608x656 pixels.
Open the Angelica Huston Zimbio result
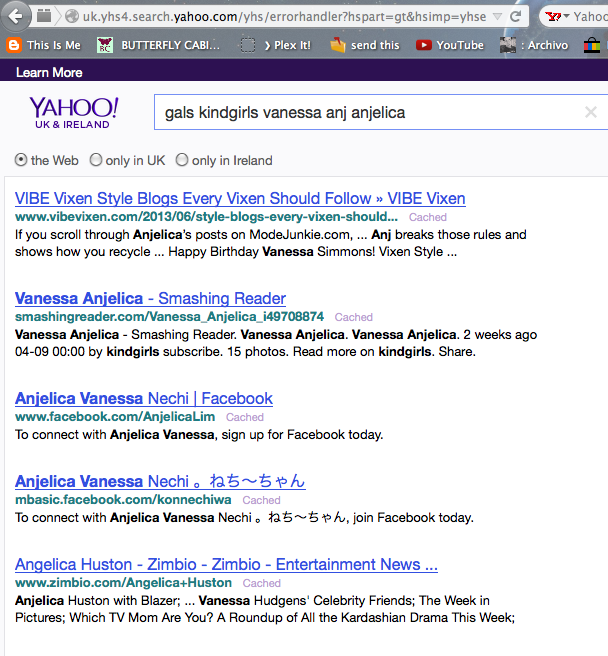[x=226, y=564]
